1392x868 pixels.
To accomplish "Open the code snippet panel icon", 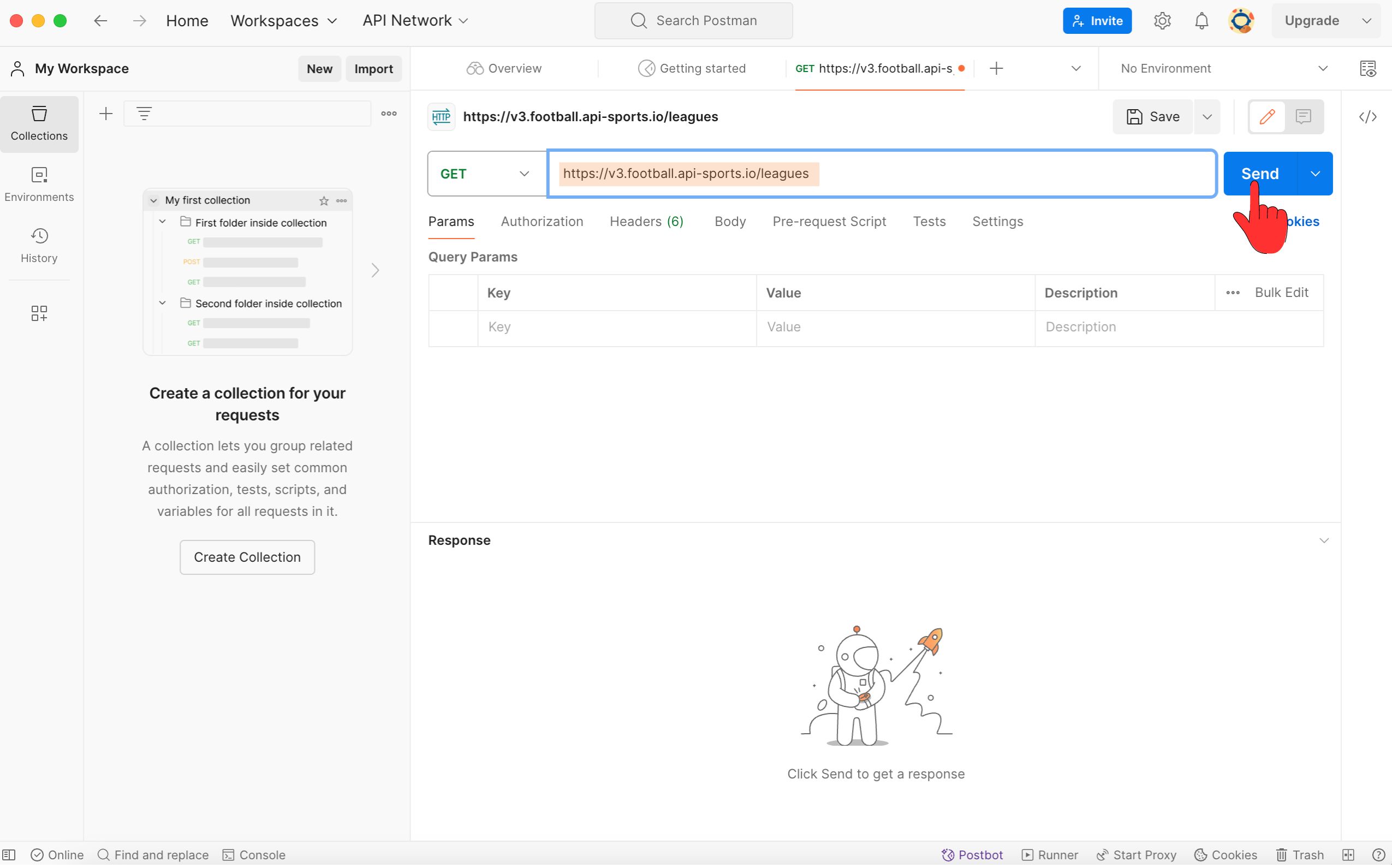I will coord(1367,116).
